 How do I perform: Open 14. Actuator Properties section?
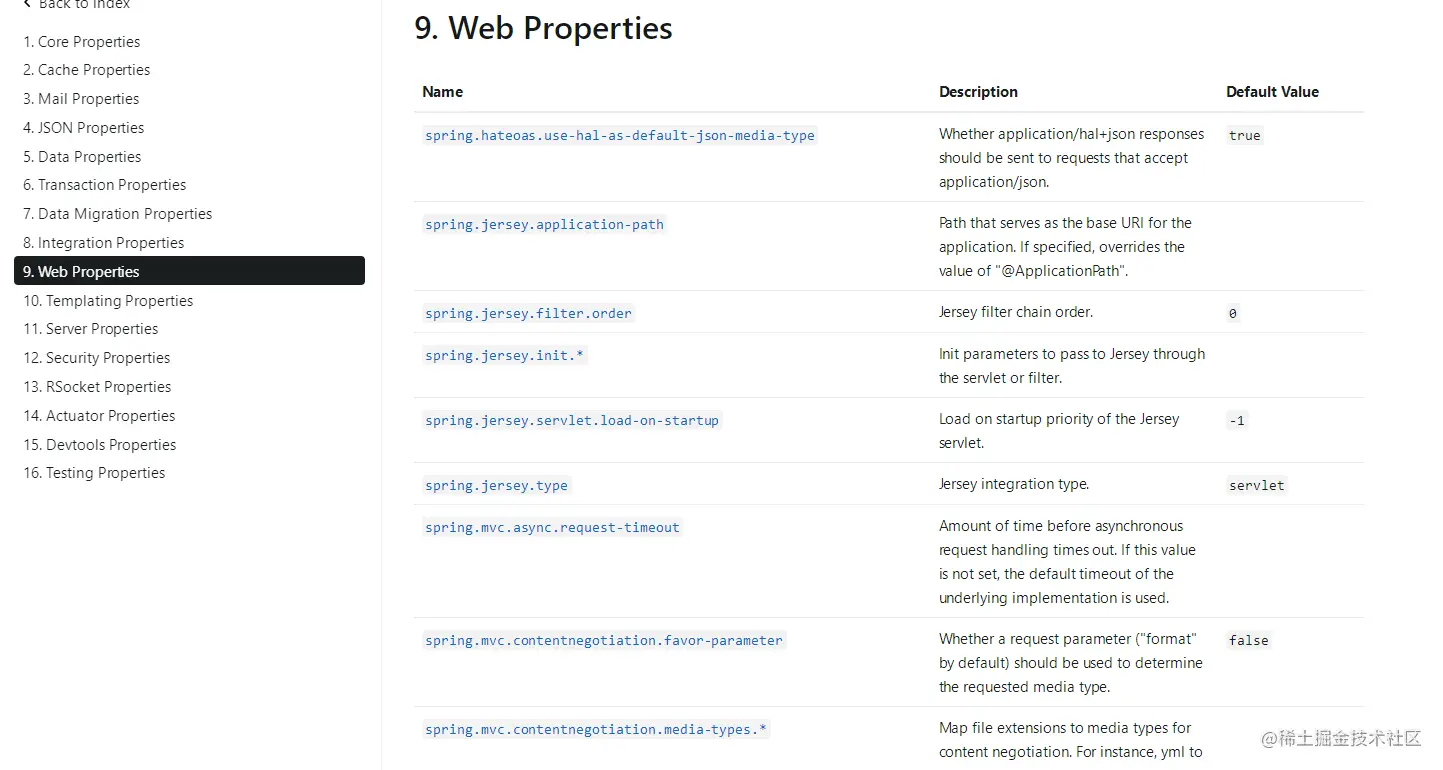pyautogui.click(x=99, y=416)
